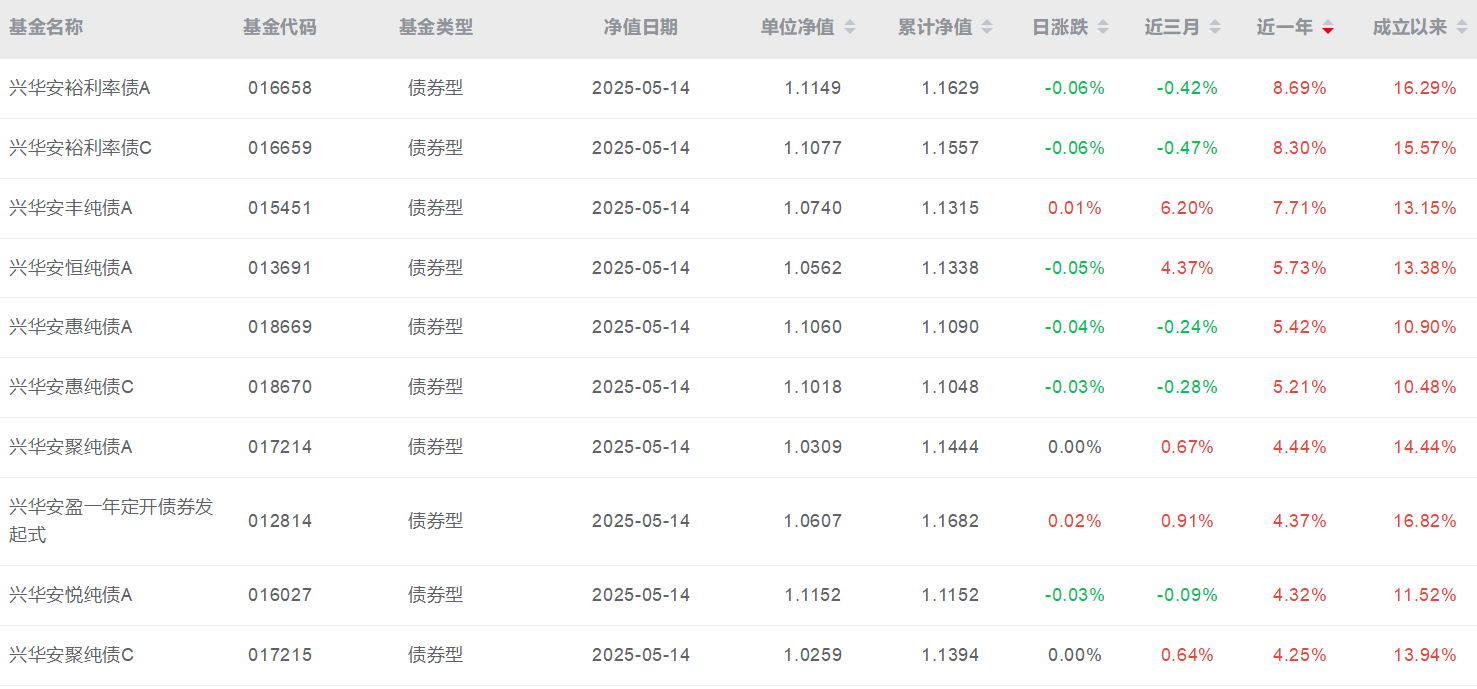
Task: Click since-inception return 16.29%
Action: [x=1425, y=88]
